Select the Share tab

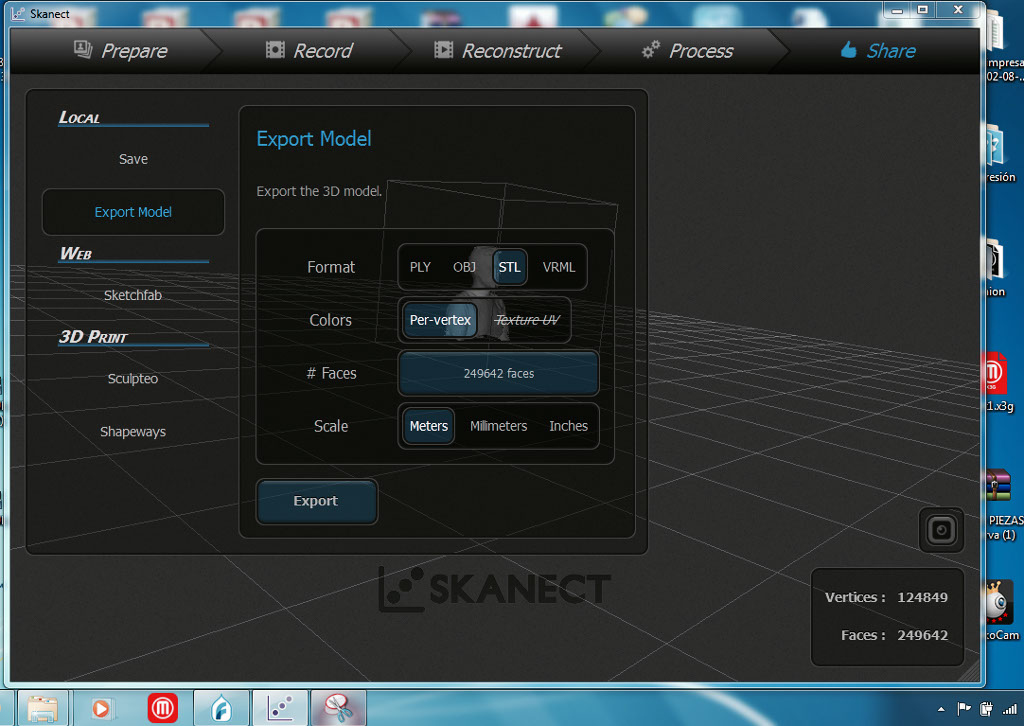878,51
